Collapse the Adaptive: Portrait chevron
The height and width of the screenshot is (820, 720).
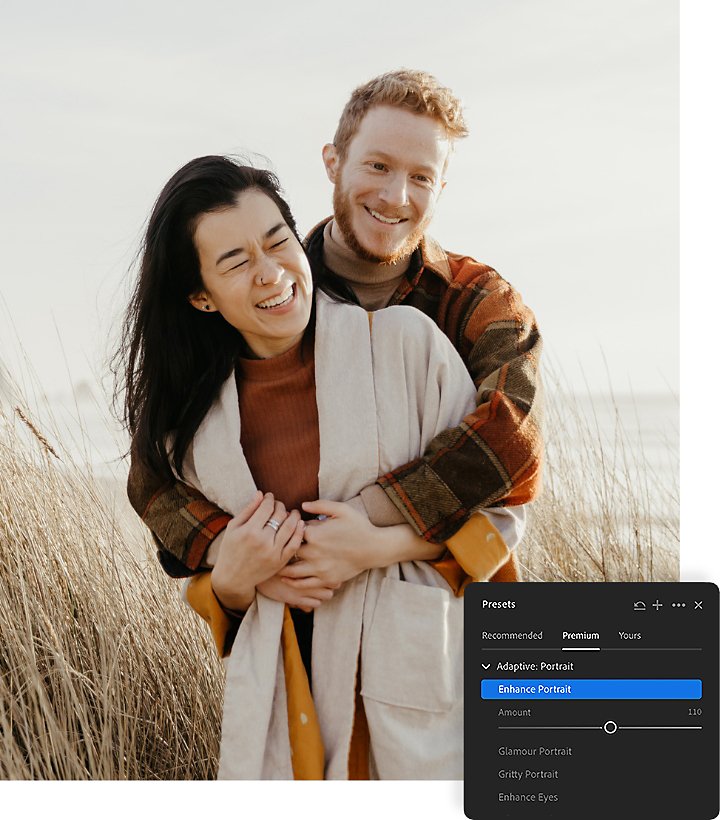[x=486, y=666]
